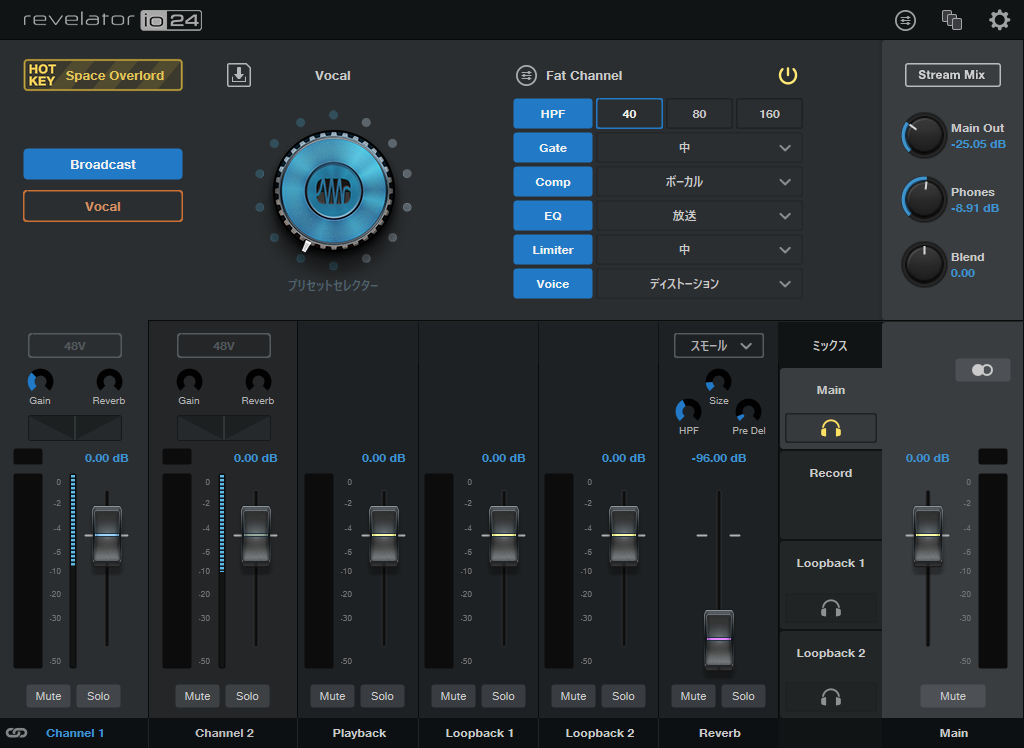Enable 48V phantom power on Channel 1
This screenshot has height=748, width=1024.
point(74,346)
